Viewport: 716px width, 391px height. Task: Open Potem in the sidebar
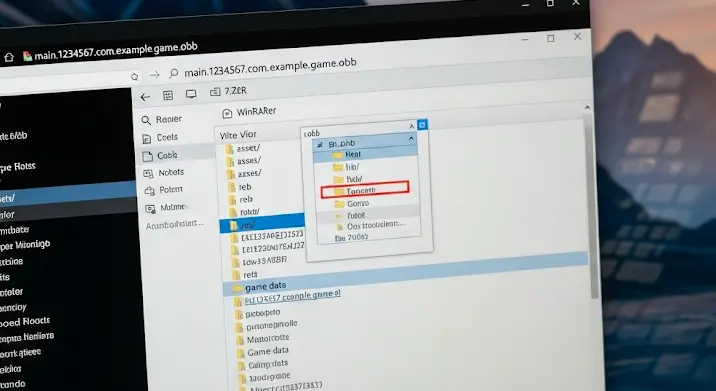pos(163,190)
